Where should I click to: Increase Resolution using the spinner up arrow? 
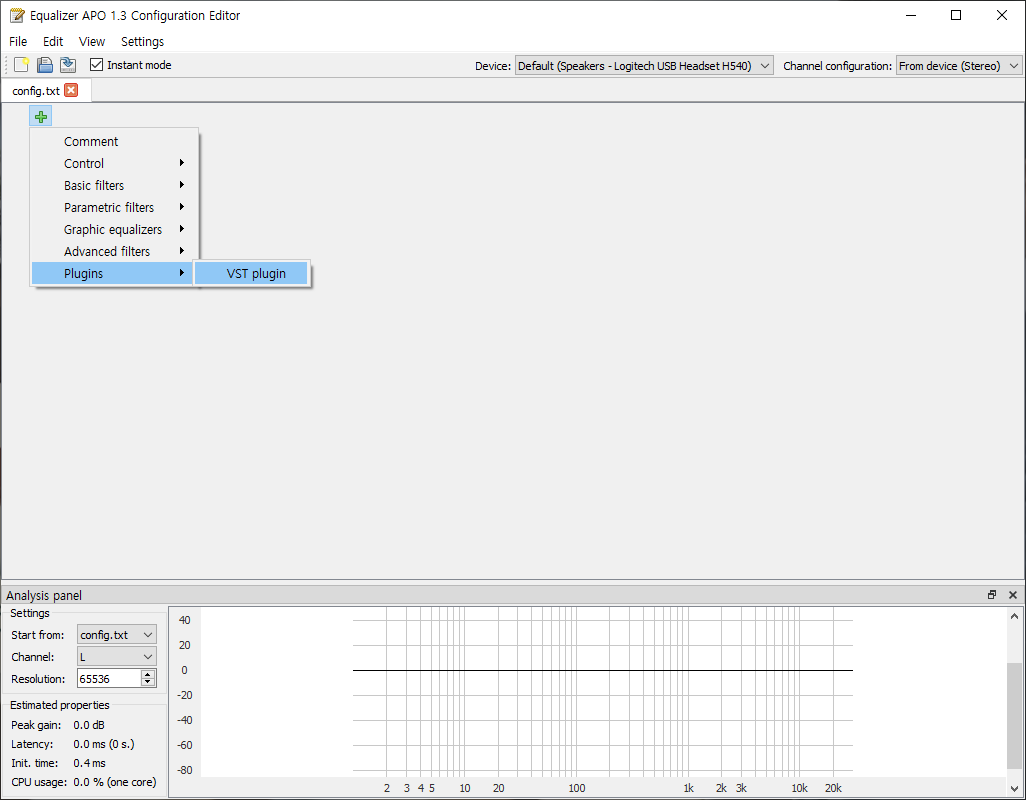click(148, 674)
